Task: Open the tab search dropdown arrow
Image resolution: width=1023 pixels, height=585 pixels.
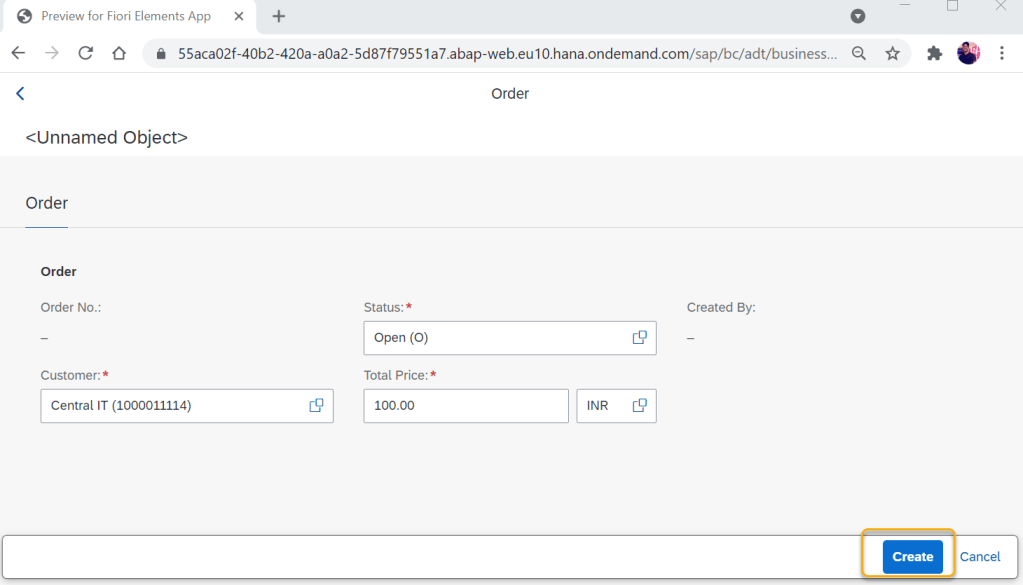Action: tap(858, 16)
